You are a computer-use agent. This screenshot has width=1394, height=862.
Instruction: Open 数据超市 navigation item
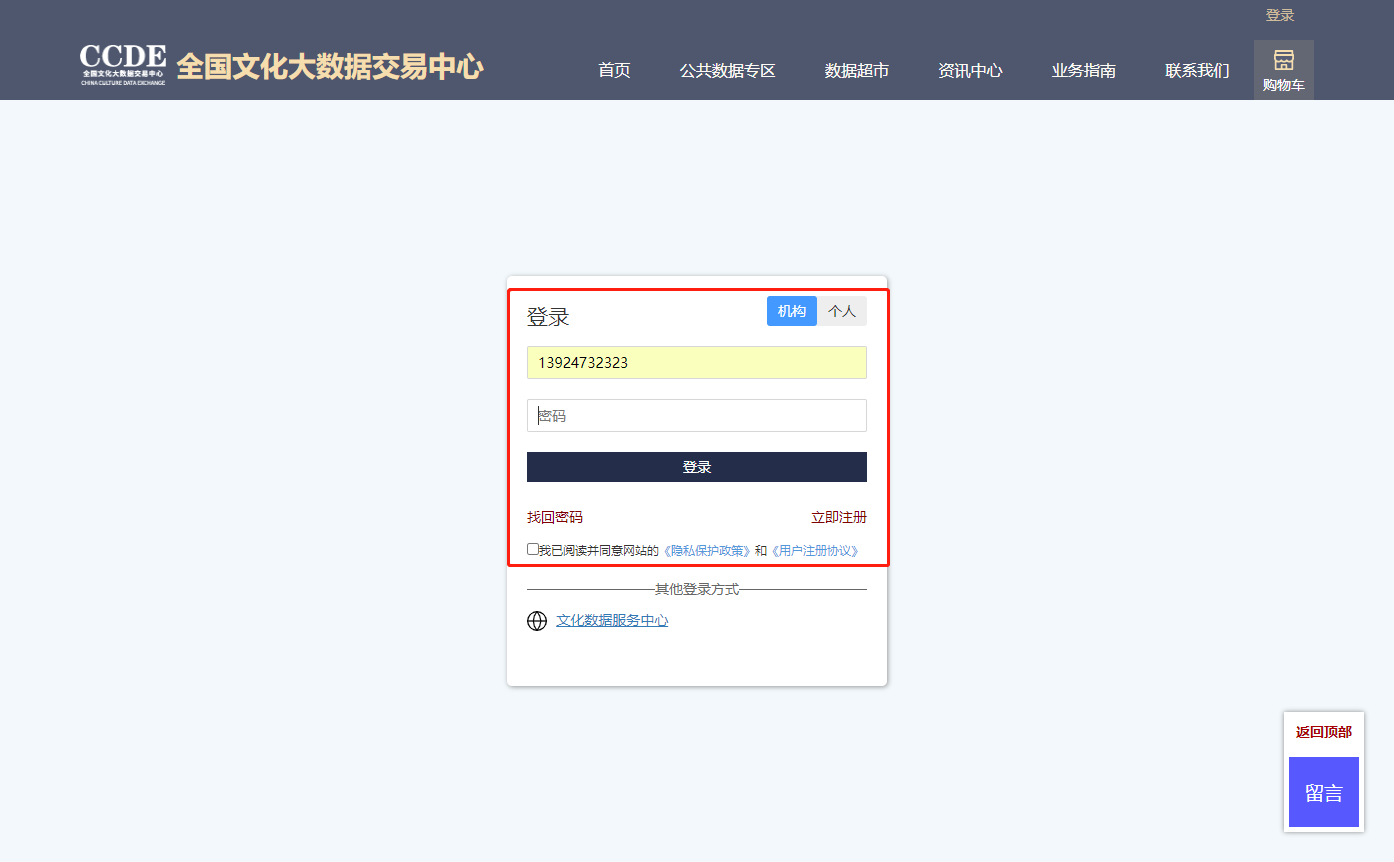coord(856,70)
